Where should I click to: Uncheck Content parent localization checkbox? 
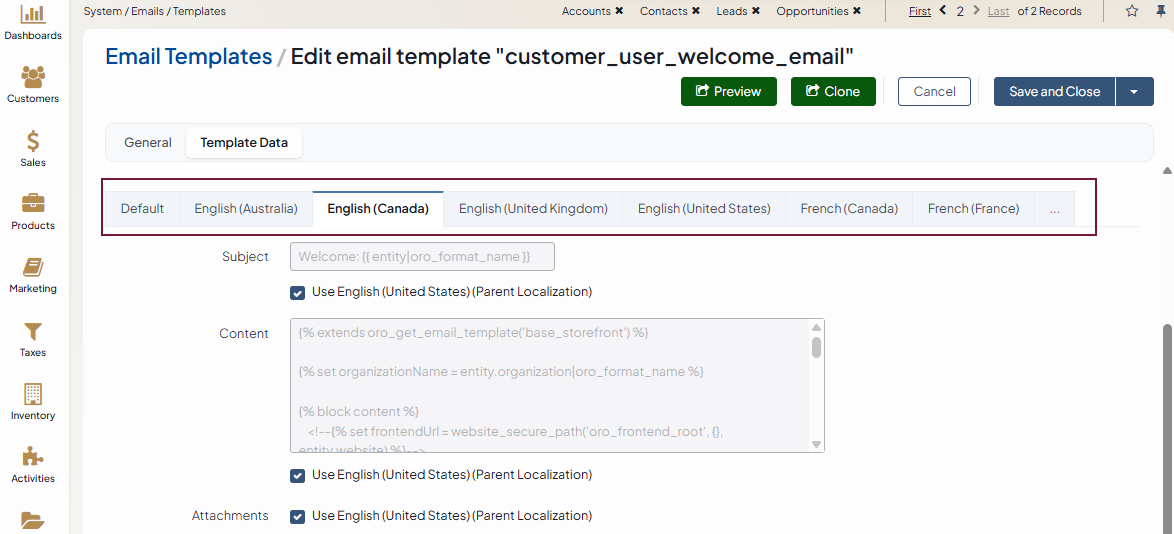[297, 476]
